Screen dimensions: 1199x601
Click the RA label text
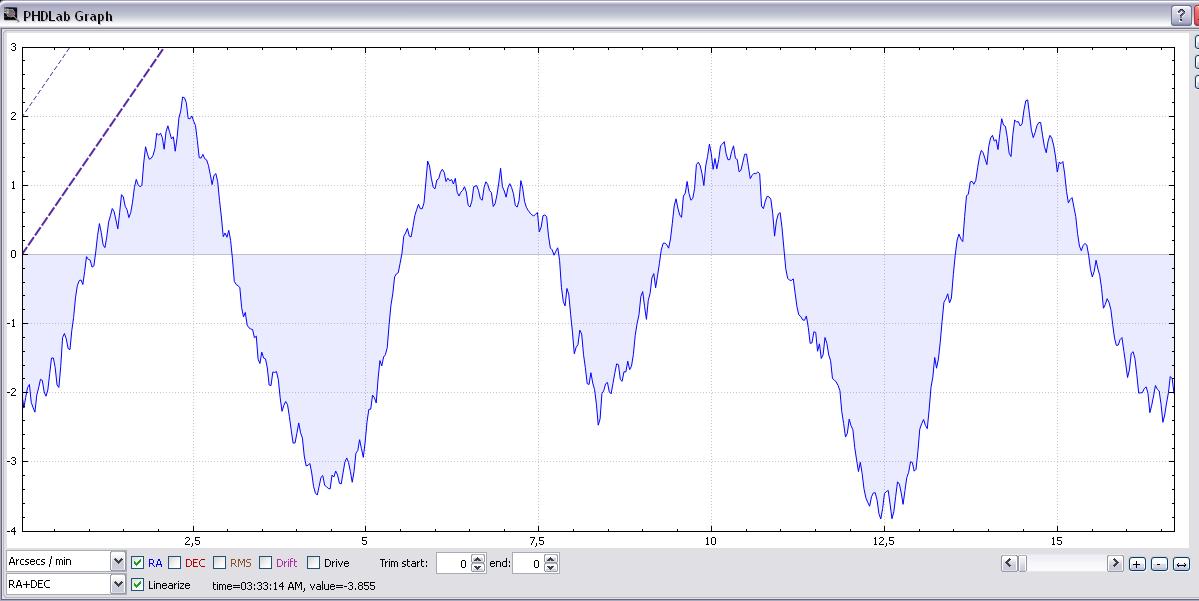(x=155, y=563)
